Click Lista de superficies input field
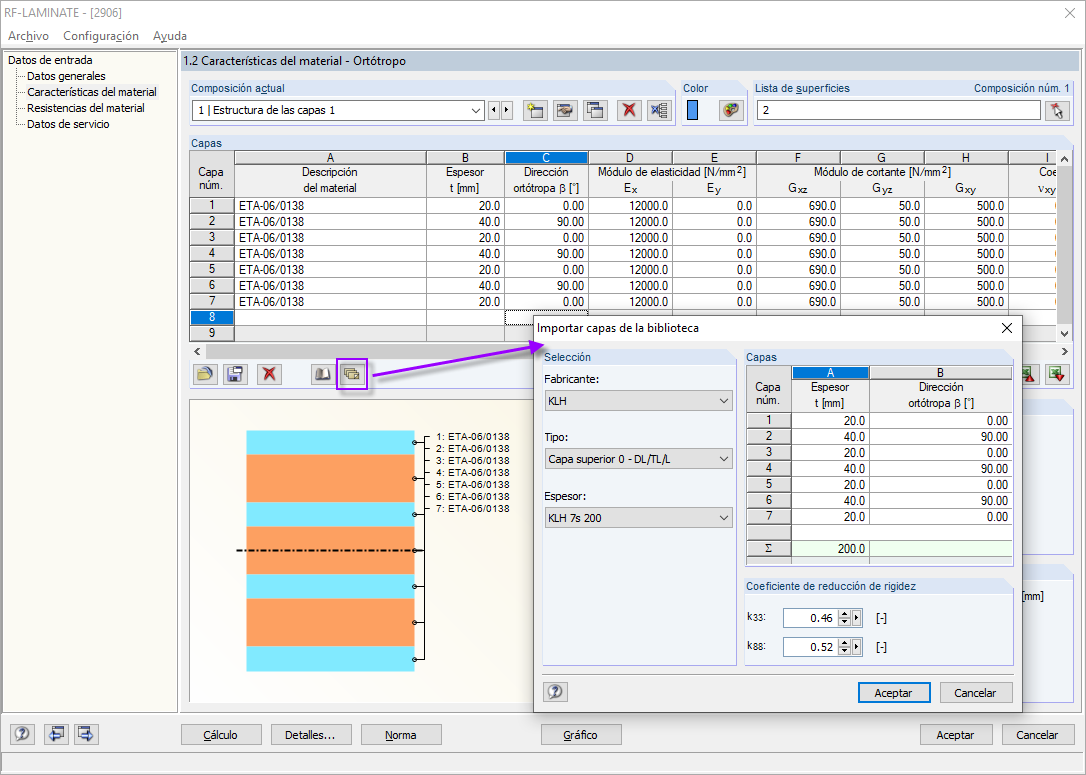 click(898, 110)
